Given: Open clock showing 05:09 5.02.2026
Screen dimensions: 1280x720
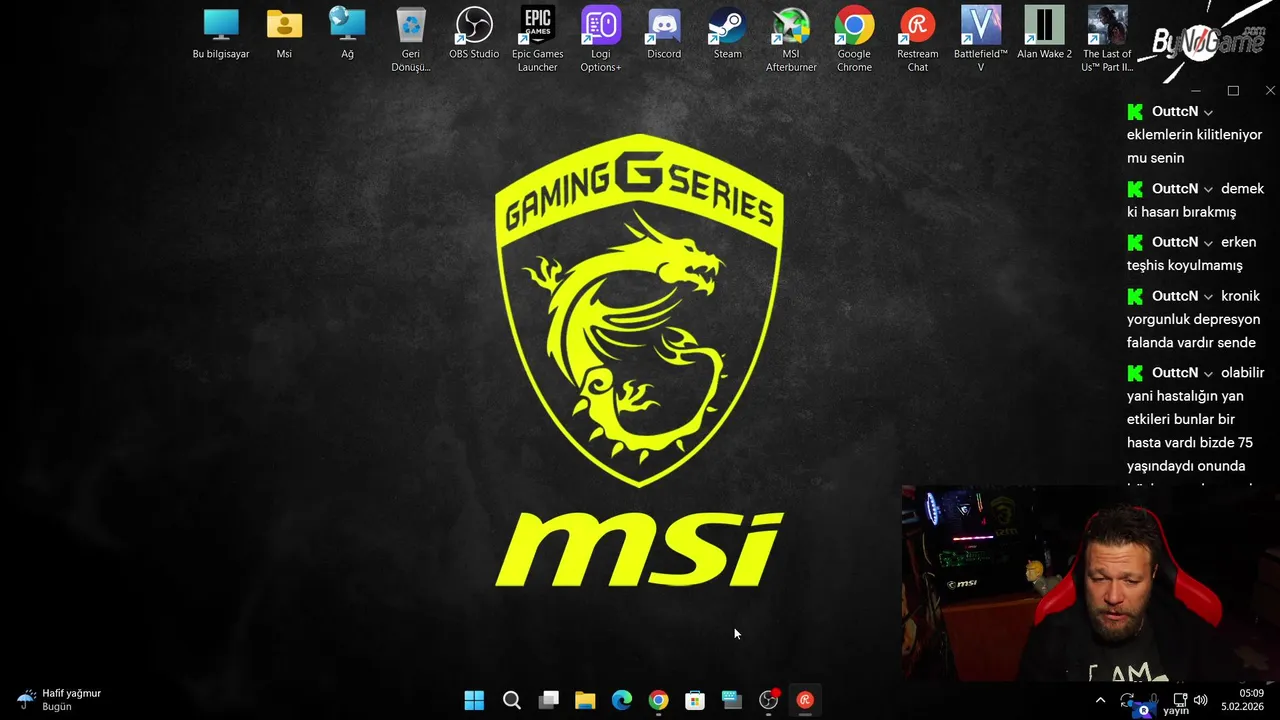Looking at the screenshot, I should click(1242, 700).
